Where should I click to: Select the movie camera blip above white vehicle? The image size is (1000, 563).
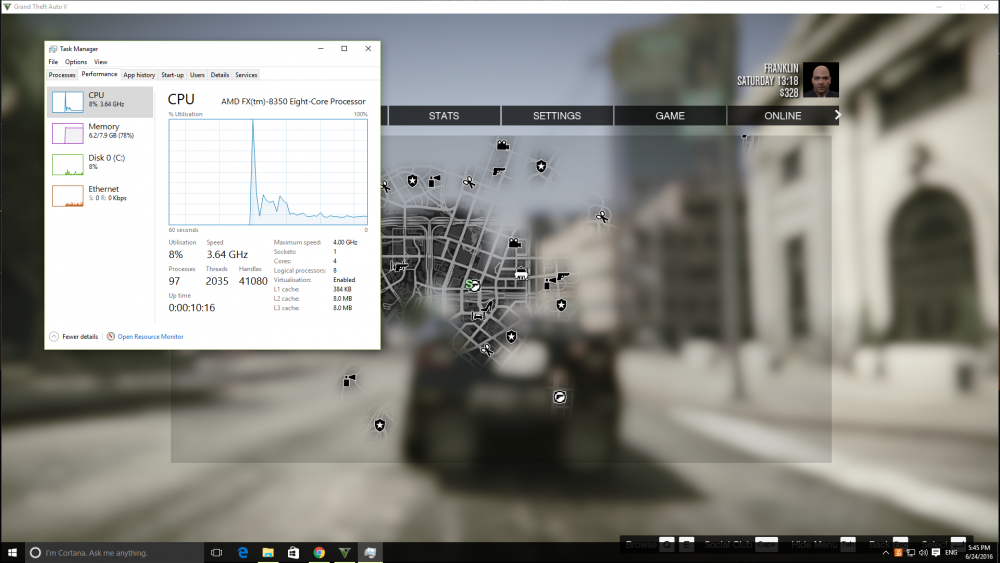click(x=515, y=242)
